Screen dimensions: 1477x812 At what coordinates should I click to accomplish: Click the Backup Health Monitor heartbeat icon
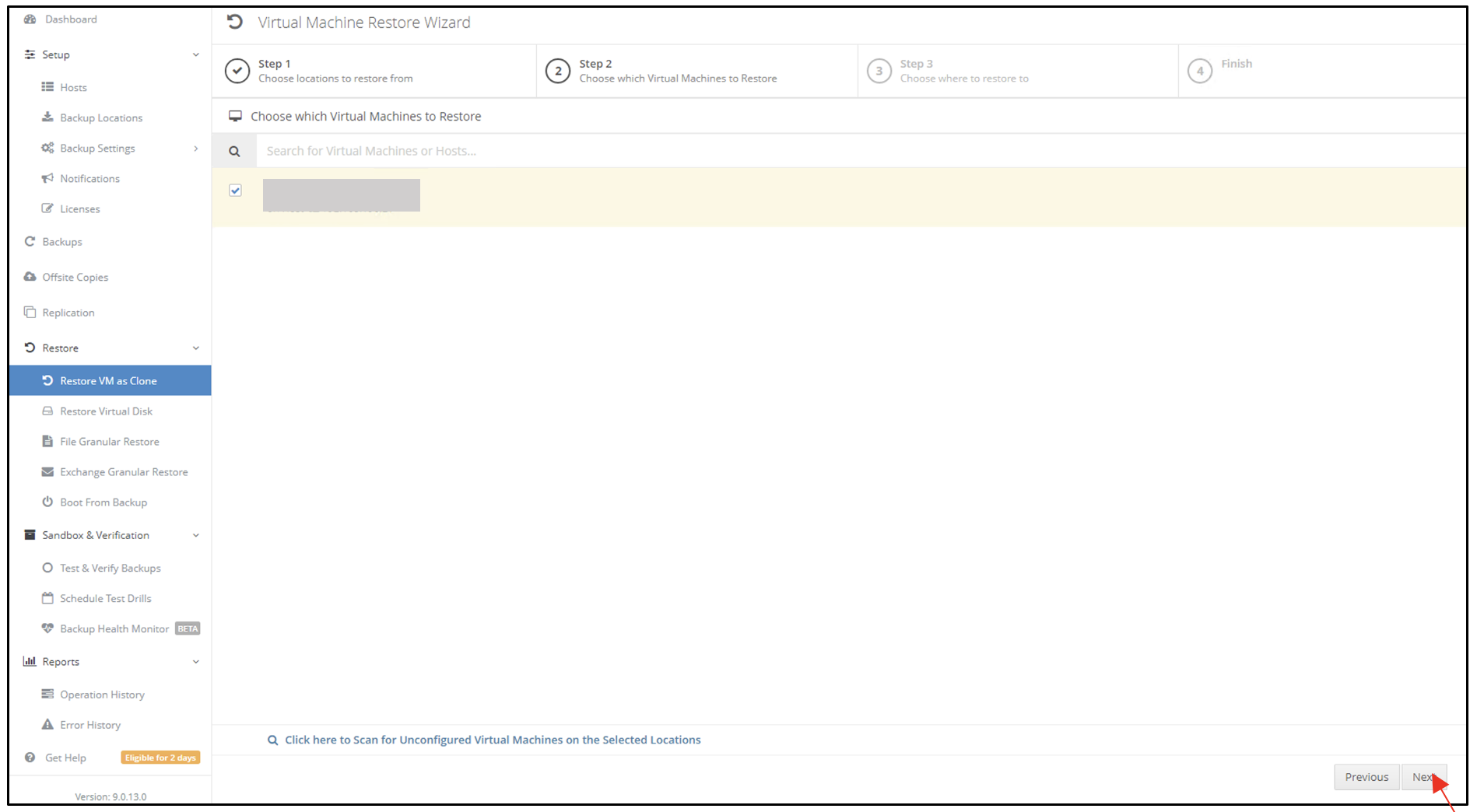47,628
